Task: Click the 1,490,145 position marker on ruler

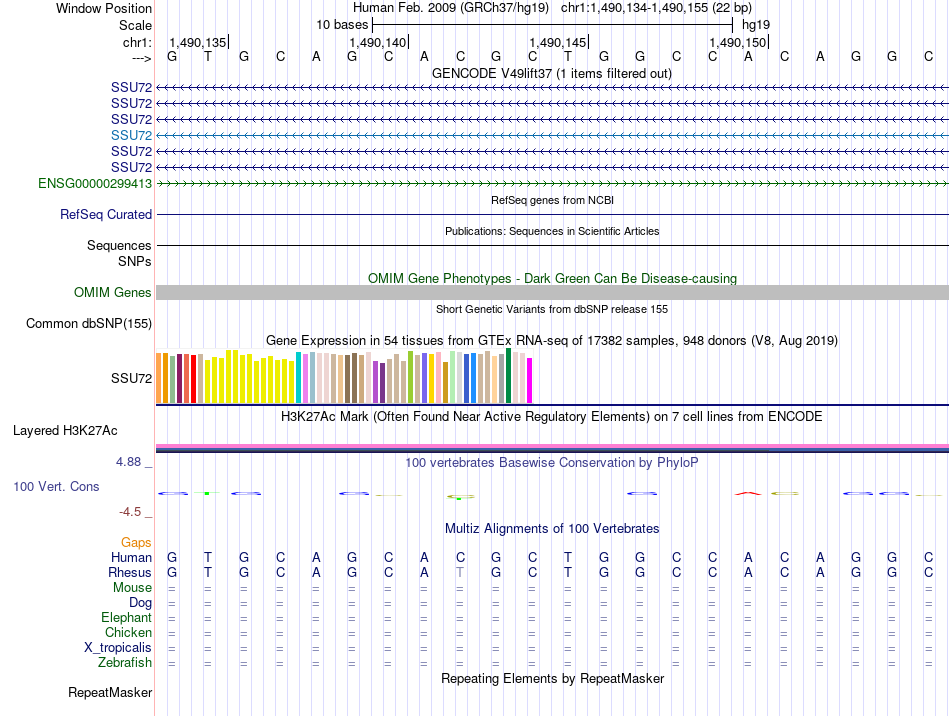Action: pyautogui.click(x=559, y=42)
